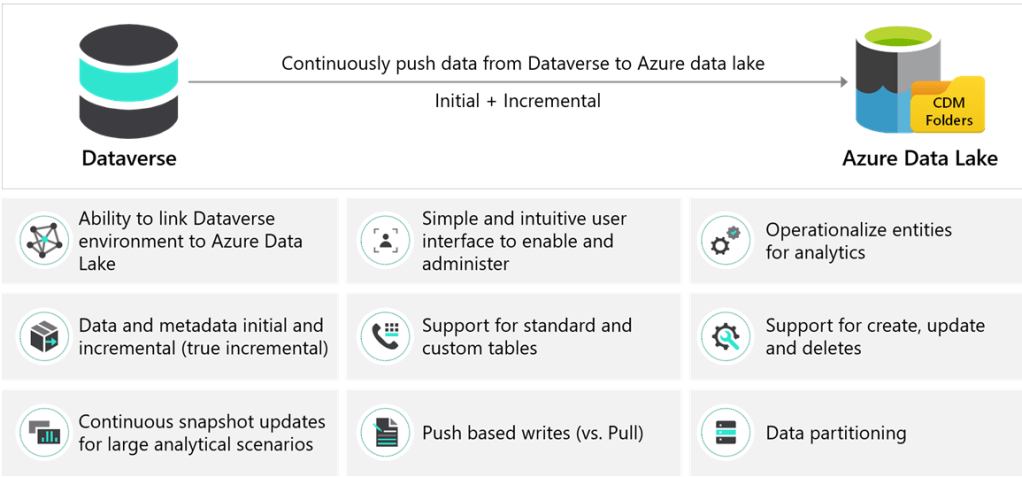Click 'Push based writes (vs. Pull)' text
Image resolution: width=1022 pixels, height=477 pixels.
coord(532,433)
